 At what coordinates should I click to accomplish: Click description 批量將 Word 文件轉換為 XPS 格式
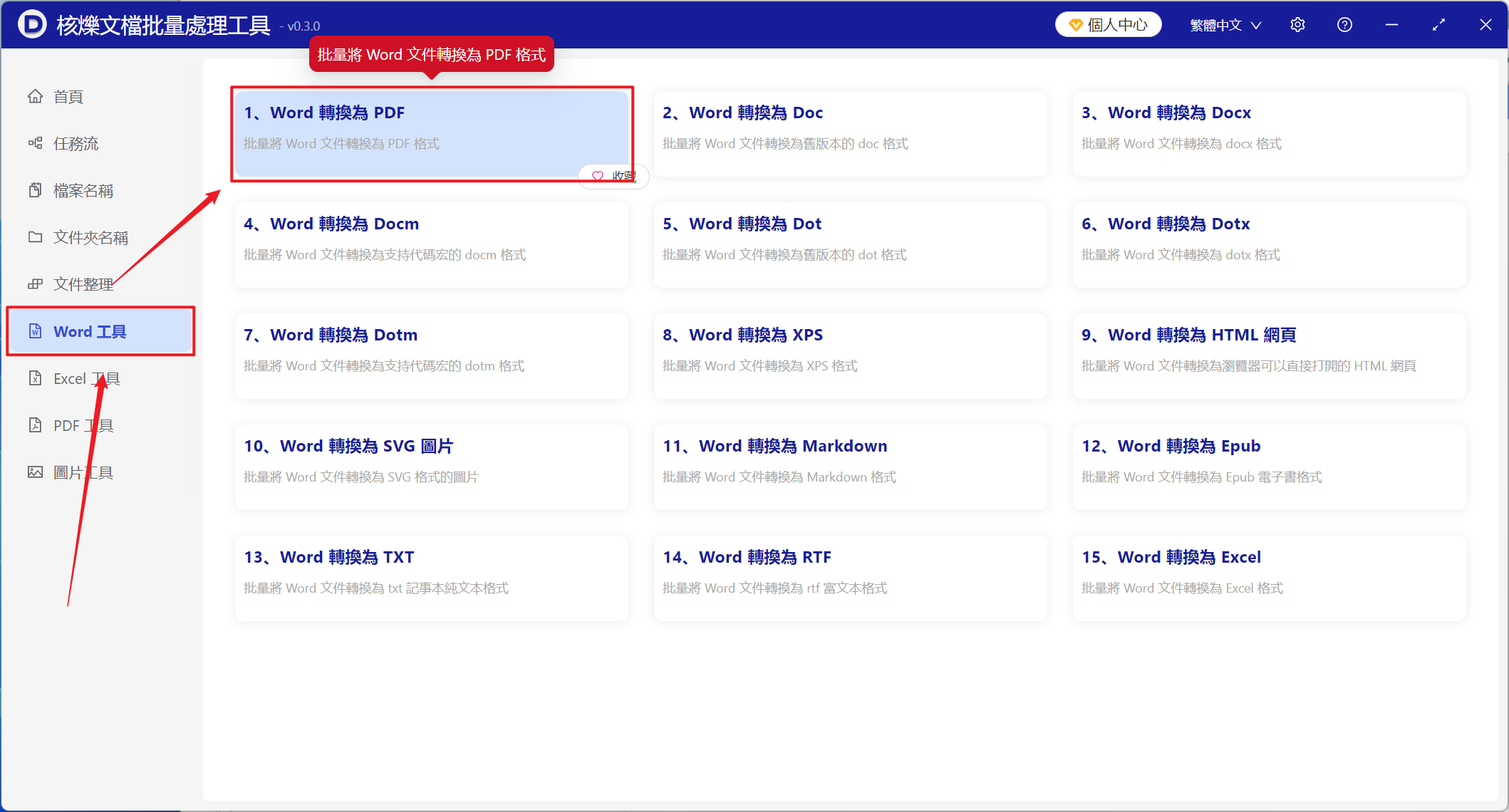click(760, 366)
